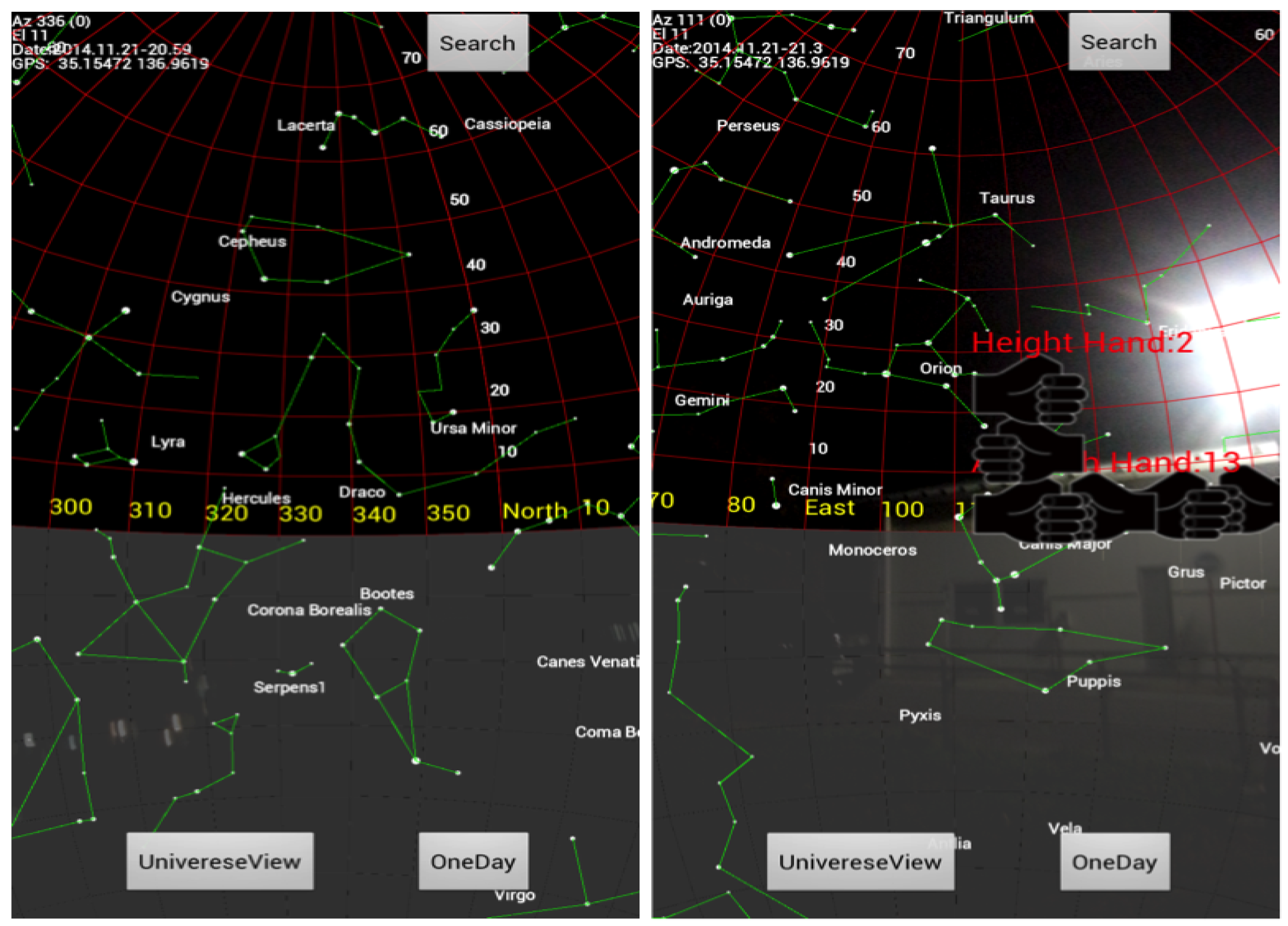Screen dimensions: 1288x926
Task: Select the Bootes constellation label
Action: tap(387, 593)
